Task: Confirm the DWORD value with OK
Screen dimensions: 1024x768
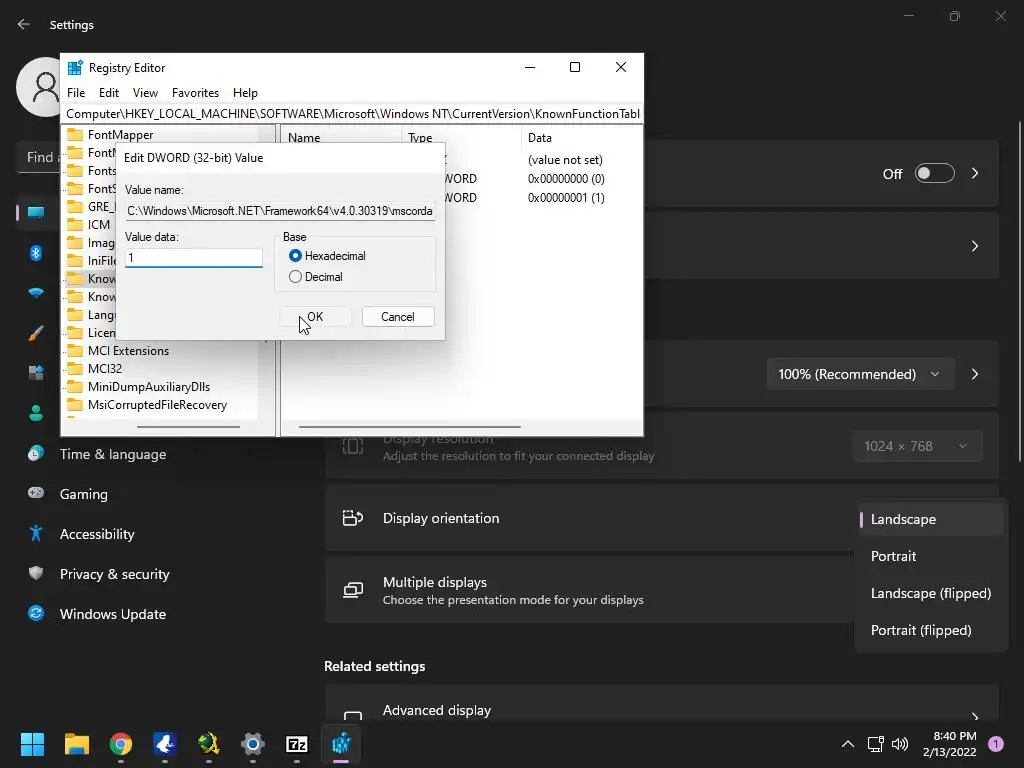Action: pyautogui.click(x=315, y=317)
